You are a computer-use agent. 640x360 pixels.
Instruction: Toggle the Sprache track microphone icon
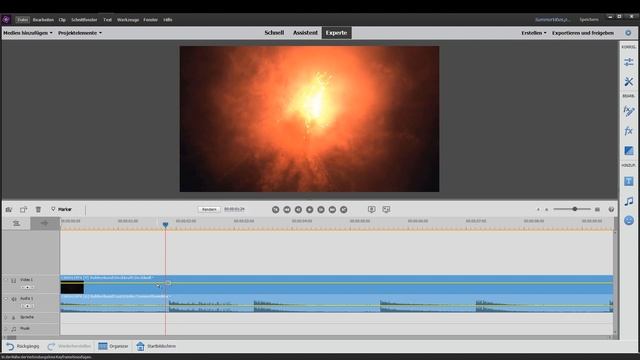coord(13,317)
